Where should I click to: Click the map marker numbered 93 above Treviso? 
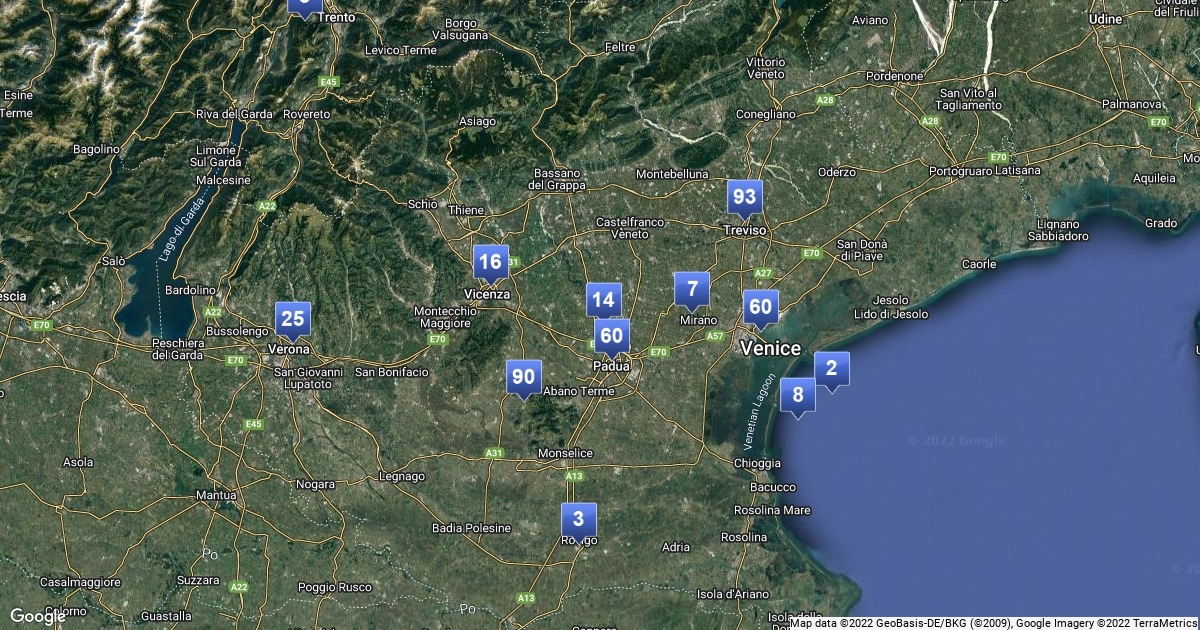click(x=744, y=197)
